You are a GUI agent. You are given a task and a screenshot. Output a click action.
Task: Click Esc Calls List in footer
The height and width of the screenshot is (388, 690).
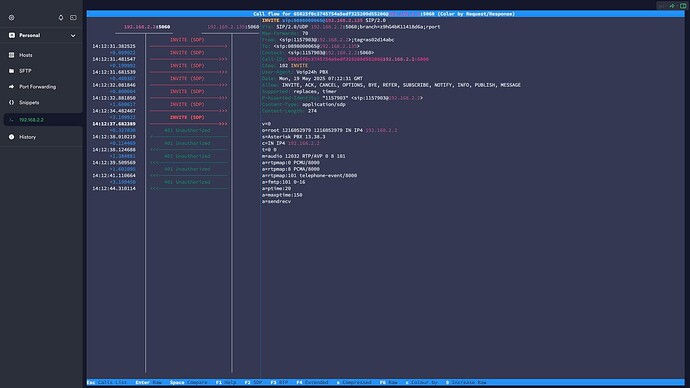click(x=107, y=382)
